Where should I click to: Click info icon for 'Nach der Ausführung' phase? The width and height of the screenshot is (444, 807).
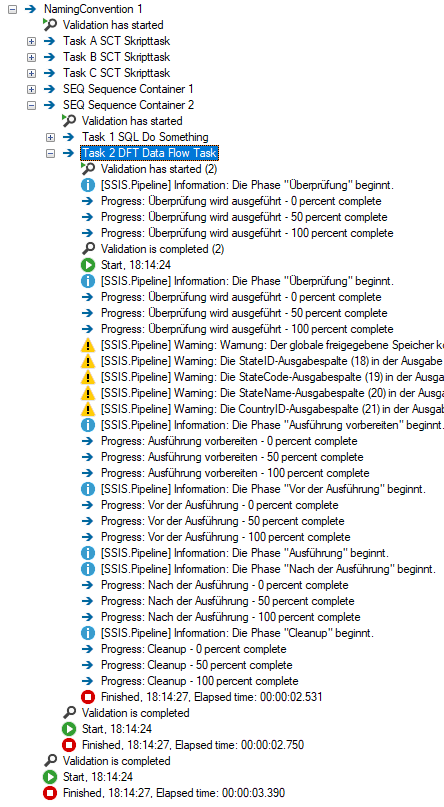[x=88, y=569]
